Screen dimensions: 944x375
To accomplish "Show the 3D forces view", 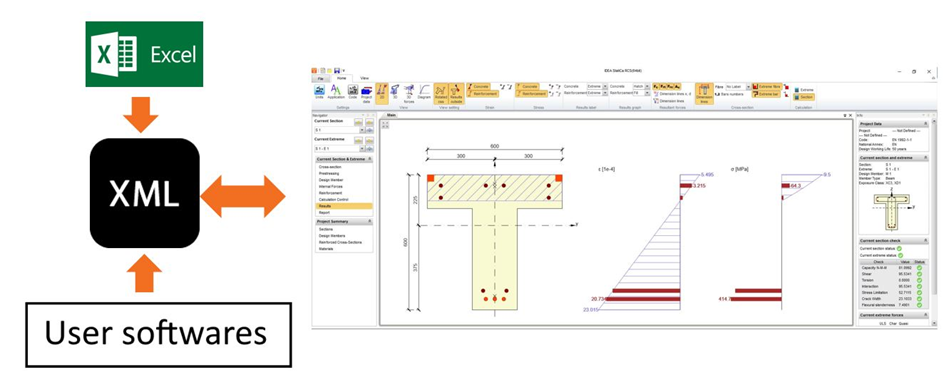I will pos(409,93).
